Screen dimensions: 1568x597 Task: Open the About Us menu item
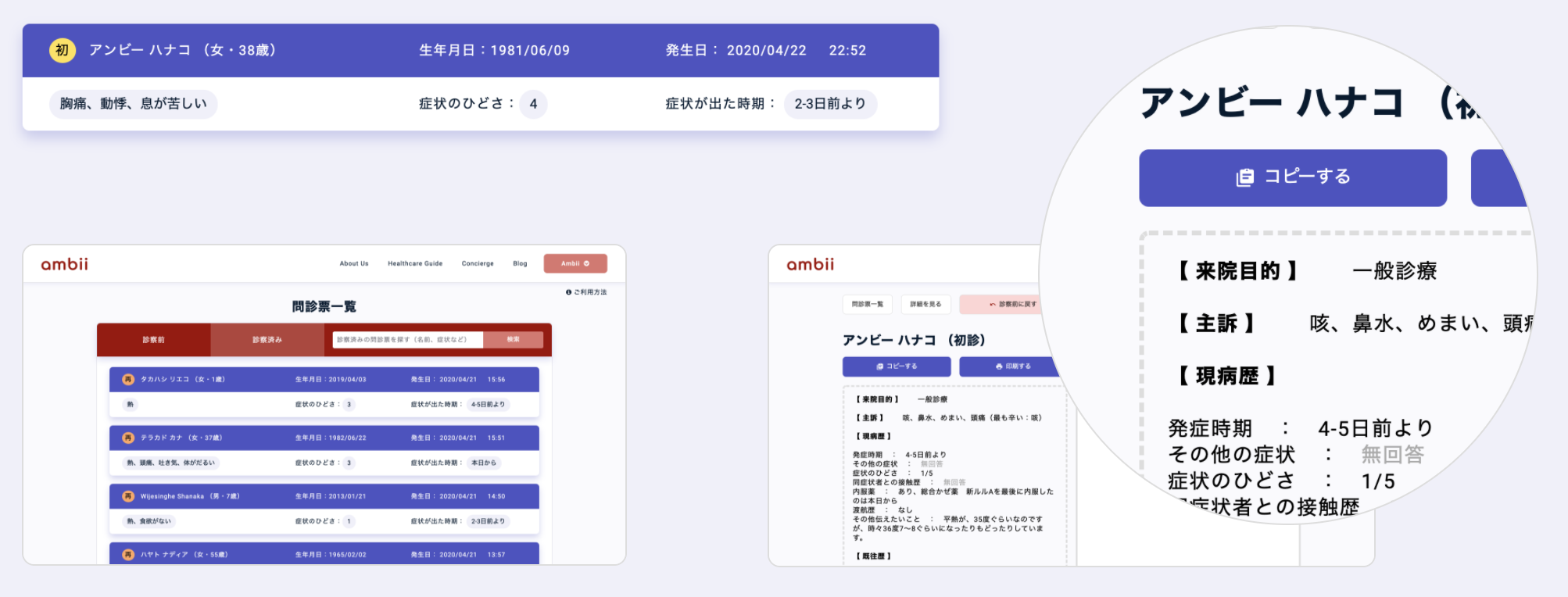click(x=353, y=263)
